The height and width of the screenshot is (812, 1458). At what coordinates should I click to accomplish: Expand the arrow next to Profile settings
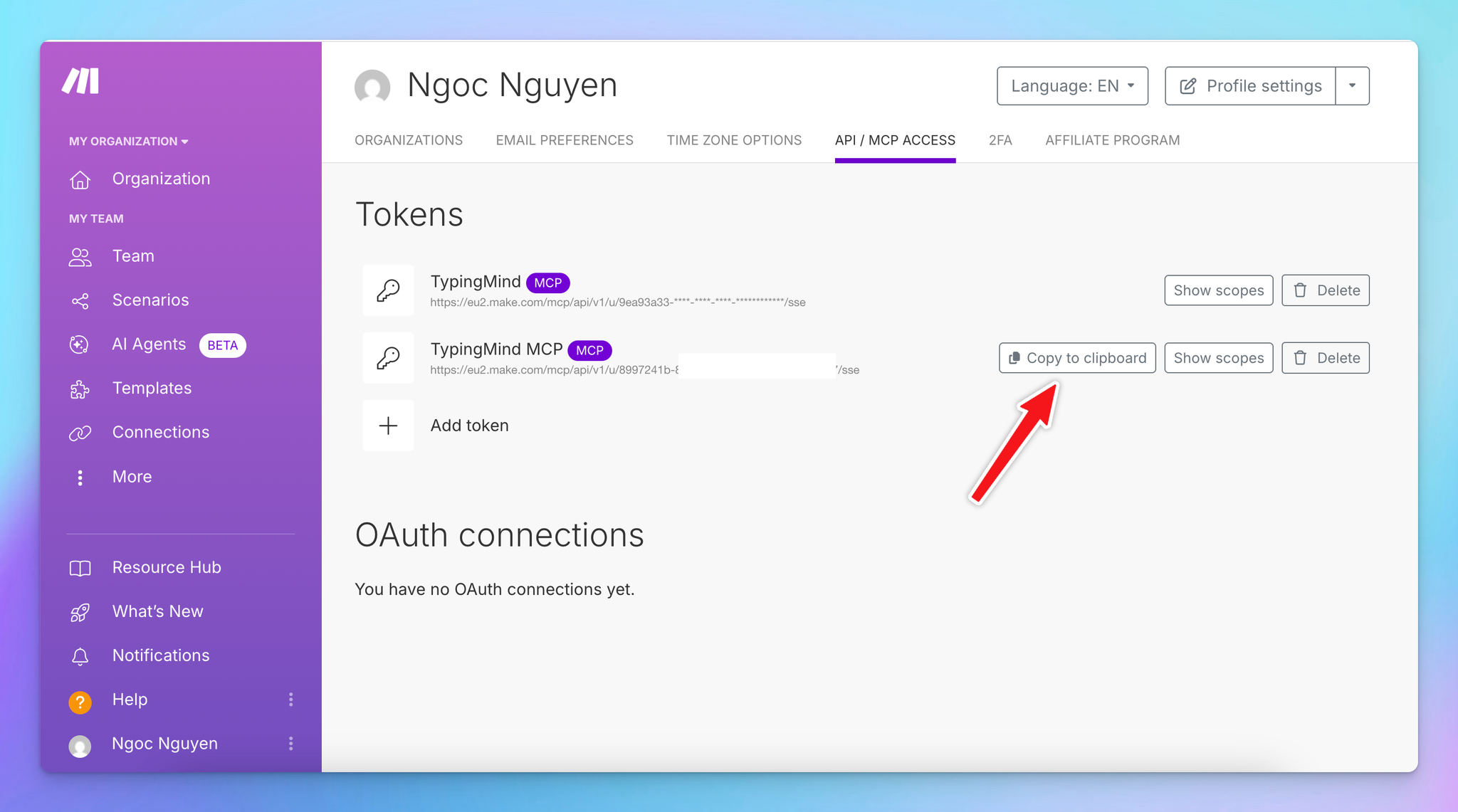pos(1352,86)
